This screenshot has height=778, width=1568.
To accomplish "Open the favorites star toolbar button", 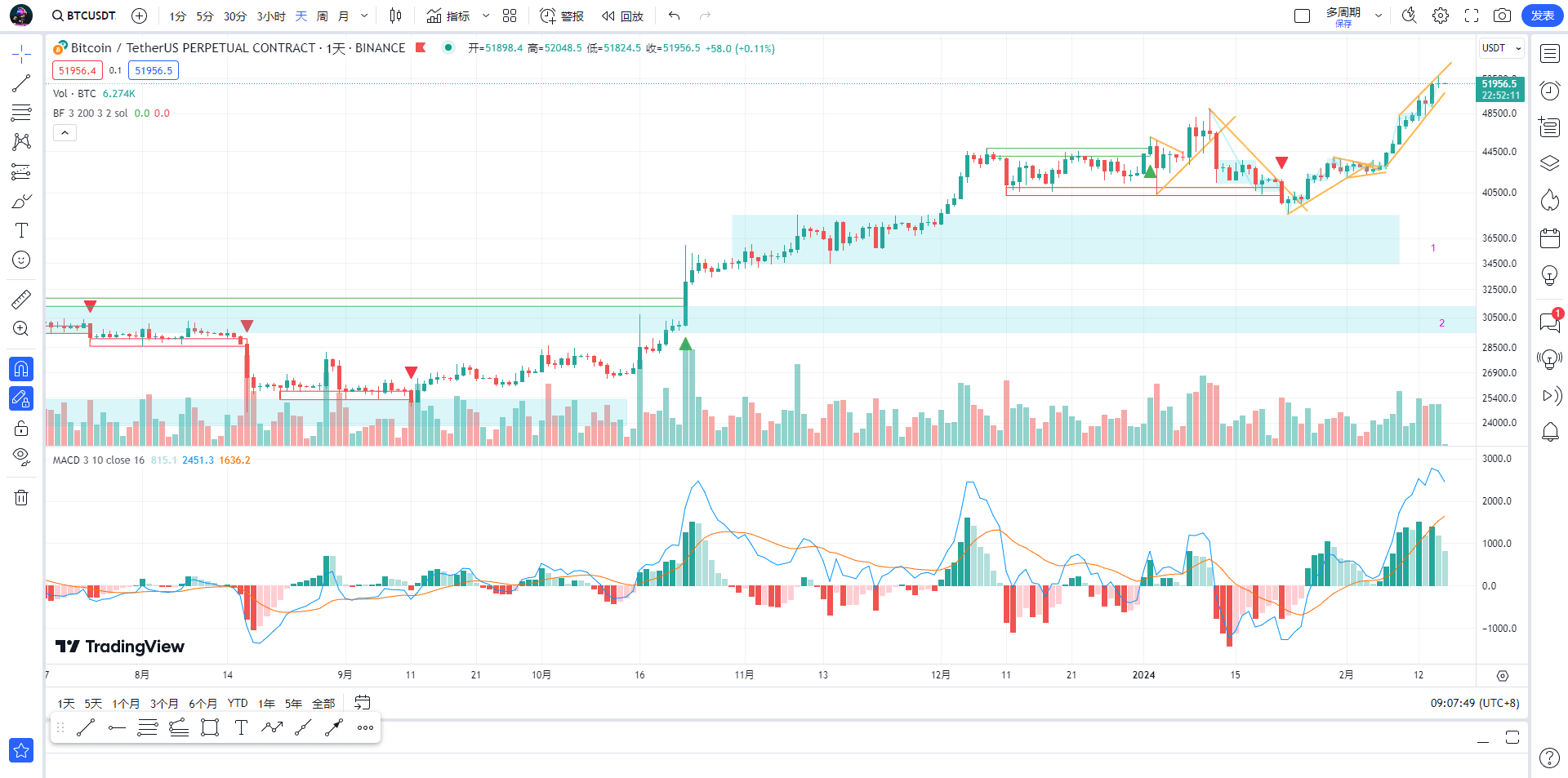I will point(21,750).
